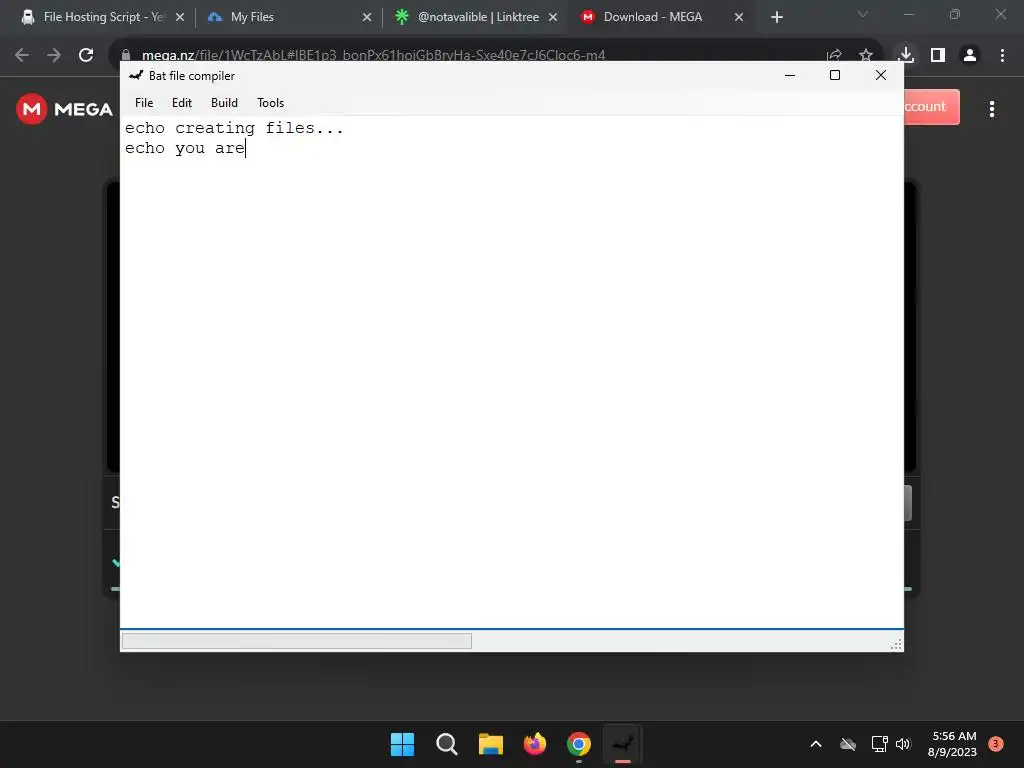Open the MEGA page three-dot menu
Viewport: 1024px width, 768px height.
(991, 109)
